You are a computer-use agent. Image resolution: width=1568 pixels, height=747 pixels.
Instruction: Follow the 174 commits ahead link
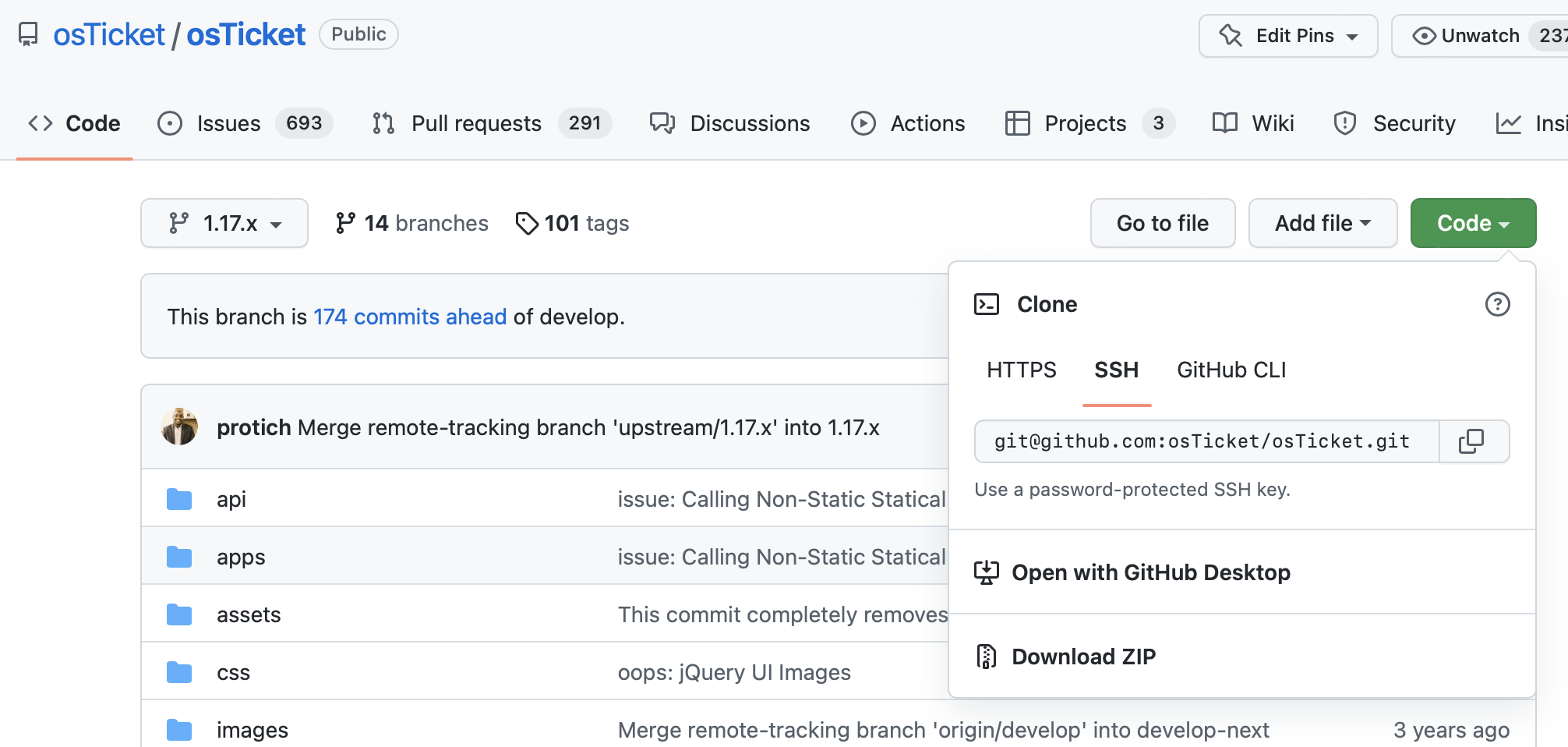coord(410,317)
